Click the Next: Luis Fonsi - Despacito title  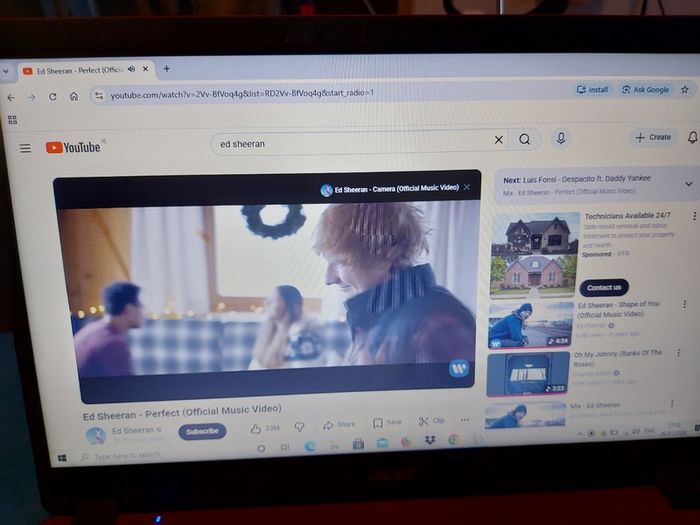click(x=577, y=179)
